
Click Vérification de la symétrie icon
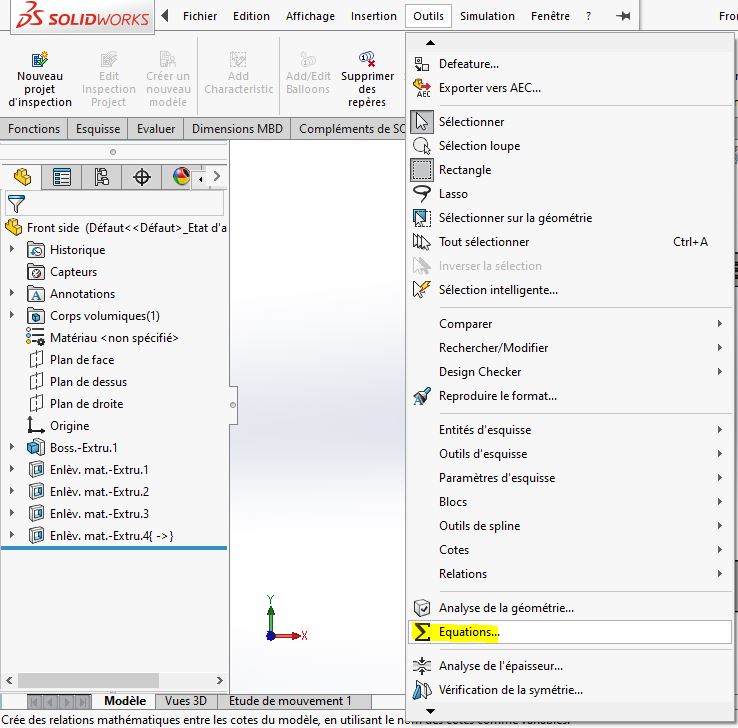[x=422, y=690]
